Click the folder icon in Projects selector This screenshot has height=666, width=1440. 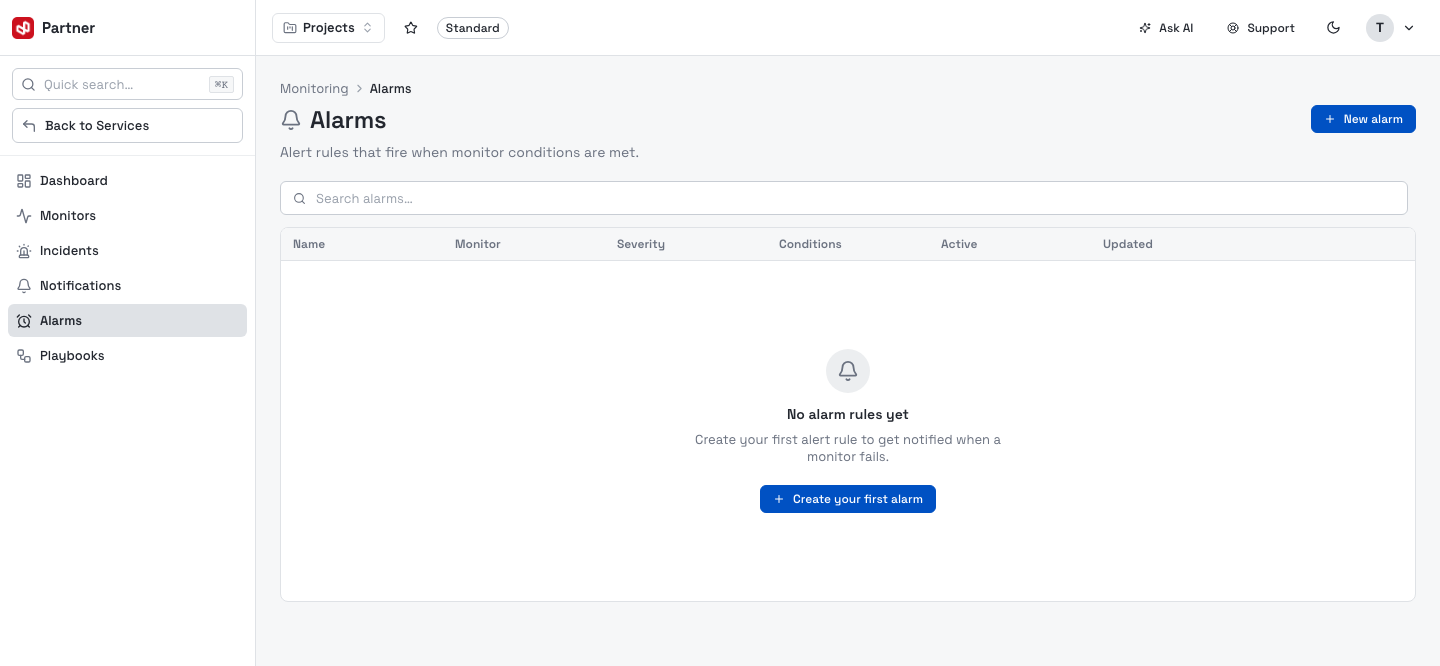[290, 28]
